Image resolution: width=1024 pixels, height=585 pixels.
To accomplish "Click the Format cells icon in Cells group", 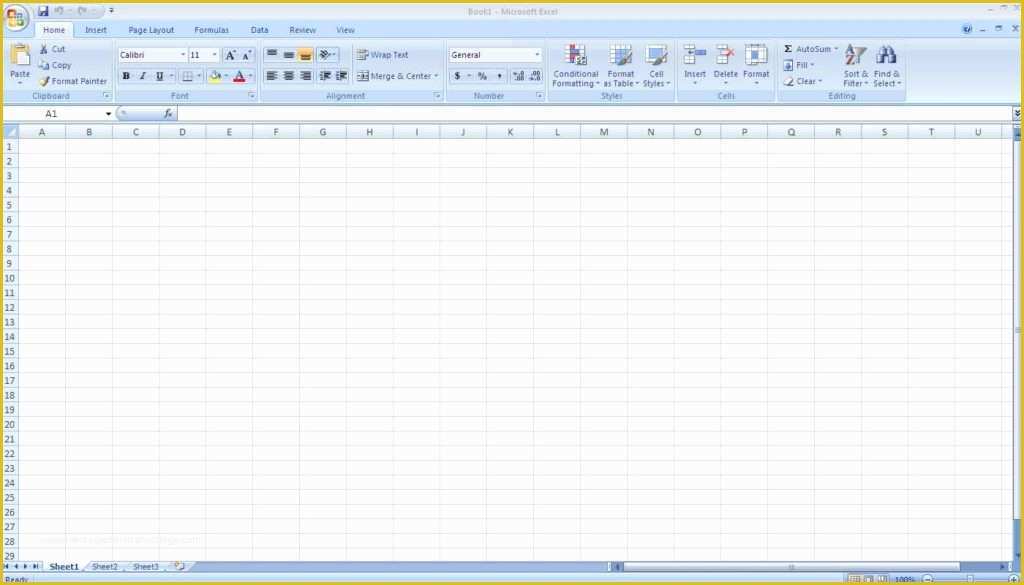I will [756, 55].
